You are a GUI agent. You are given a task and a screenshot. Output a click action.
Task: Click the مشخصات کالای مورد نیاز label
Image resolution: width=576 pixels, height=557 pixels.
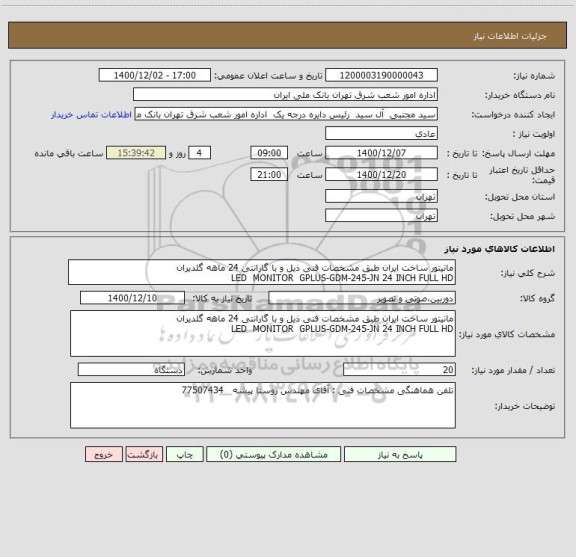pyautogui.click(x=507, y=334)
